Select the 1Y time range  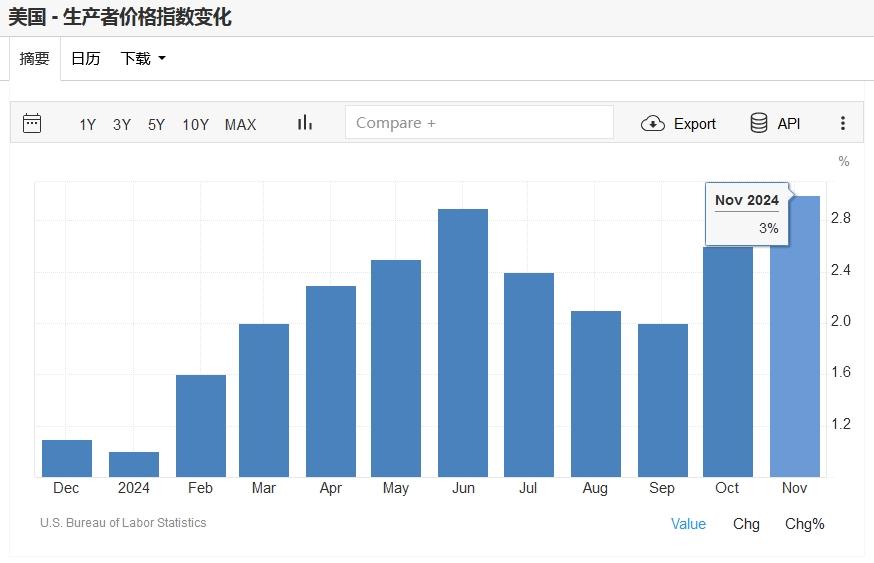(x=88, y=124)
